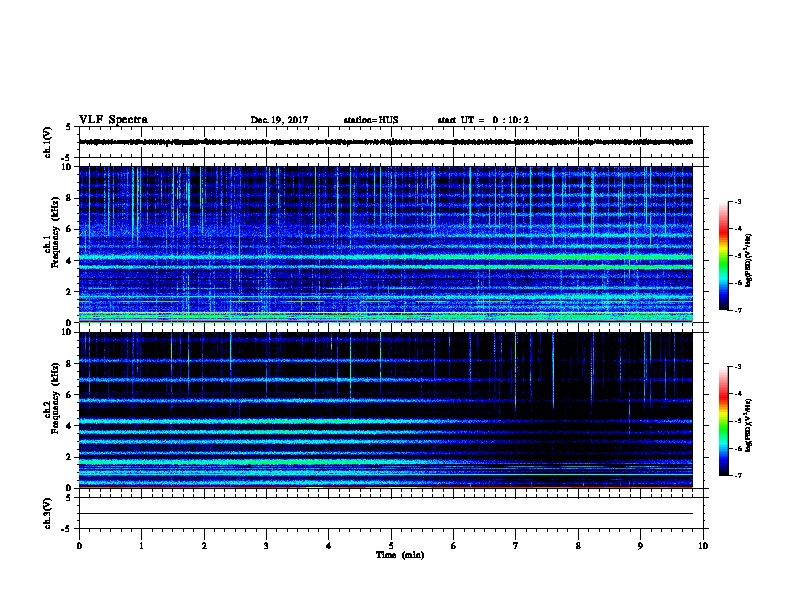Click the "2" tick on the time axis

204,545
